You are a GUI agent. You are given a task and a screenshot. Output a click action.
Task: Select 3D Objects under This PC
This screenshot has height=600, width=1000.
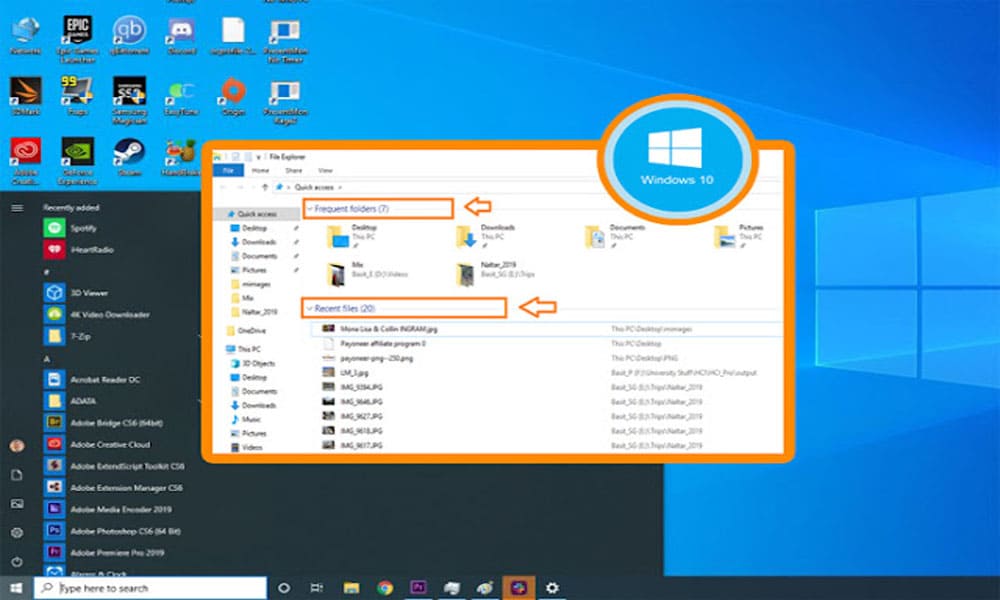click(x=253, y=363)
